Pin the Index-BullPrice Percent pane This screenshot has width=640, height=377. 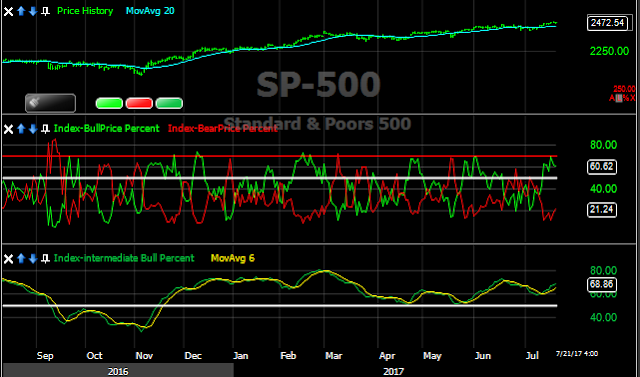click(45, 129)
